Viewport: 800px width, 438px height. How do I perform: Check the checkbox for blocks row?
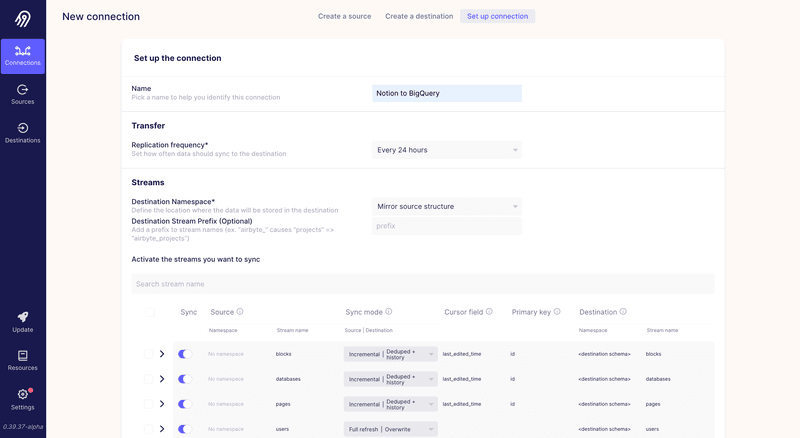click(148, 354)
